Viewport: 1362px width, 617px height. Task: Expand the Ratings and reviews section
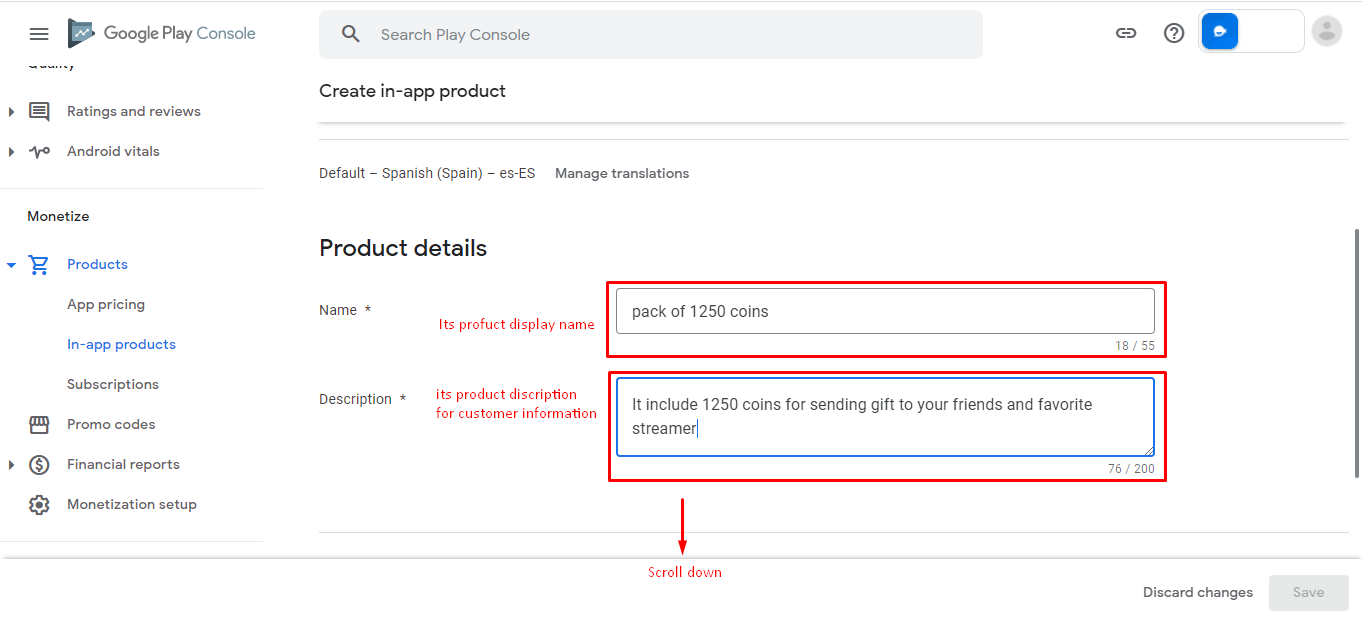pos(11,111)
